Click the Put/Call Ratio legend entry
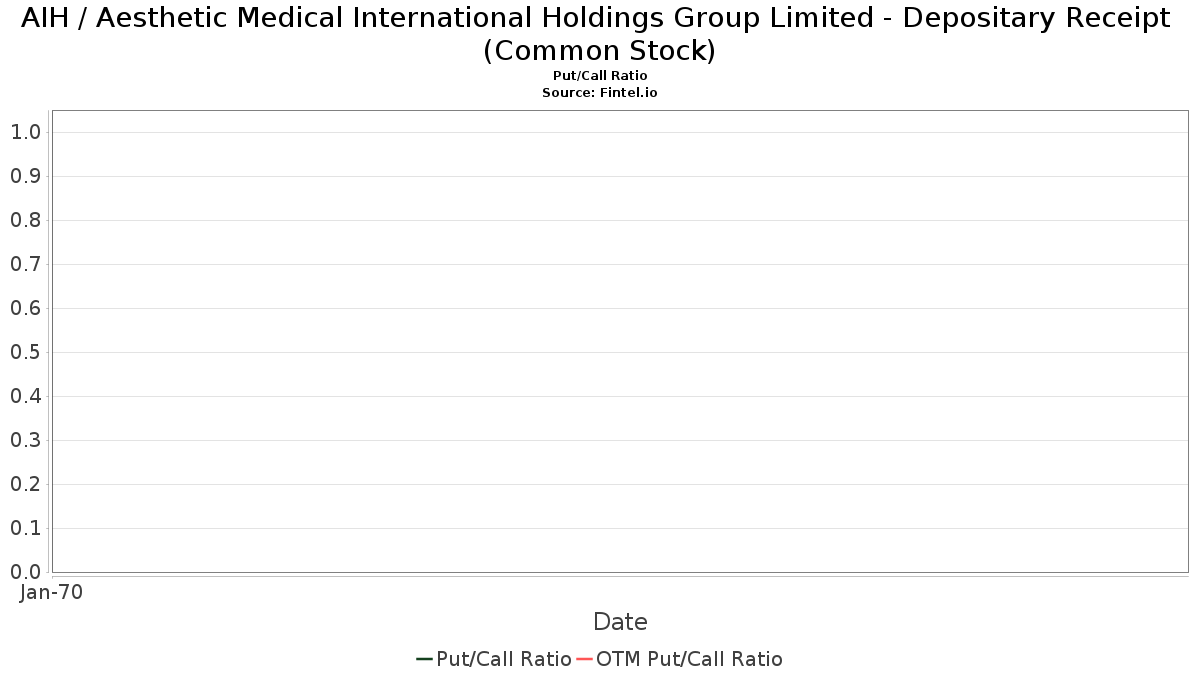 494,659
